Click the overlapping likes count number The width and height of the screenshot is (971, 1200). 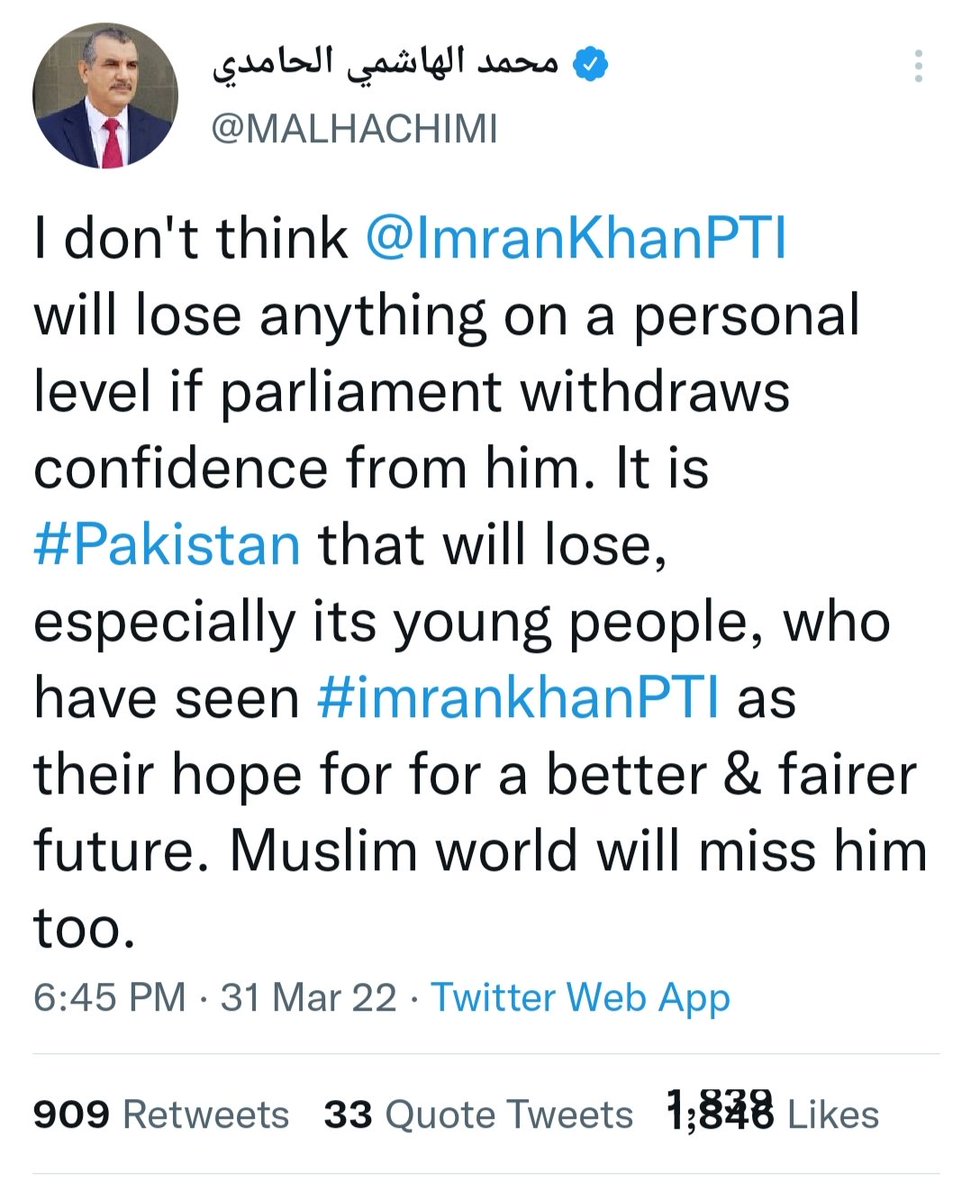click(720, 1111)
